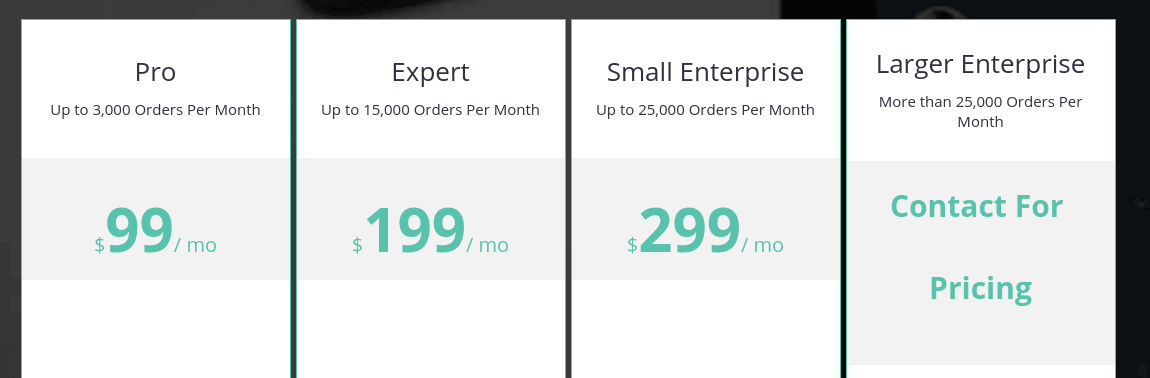The image size is (1150, 378).
Task: Click the $299 / mo price
Action: click(706, 231)
